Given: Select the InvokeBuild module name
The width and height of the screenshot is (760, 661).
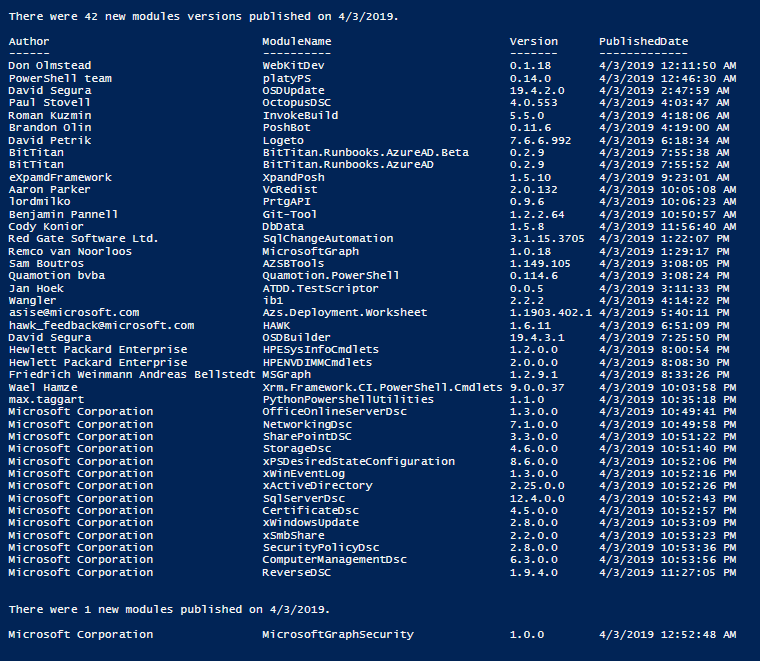Looking at the screenshot, I should click(300, 115).
